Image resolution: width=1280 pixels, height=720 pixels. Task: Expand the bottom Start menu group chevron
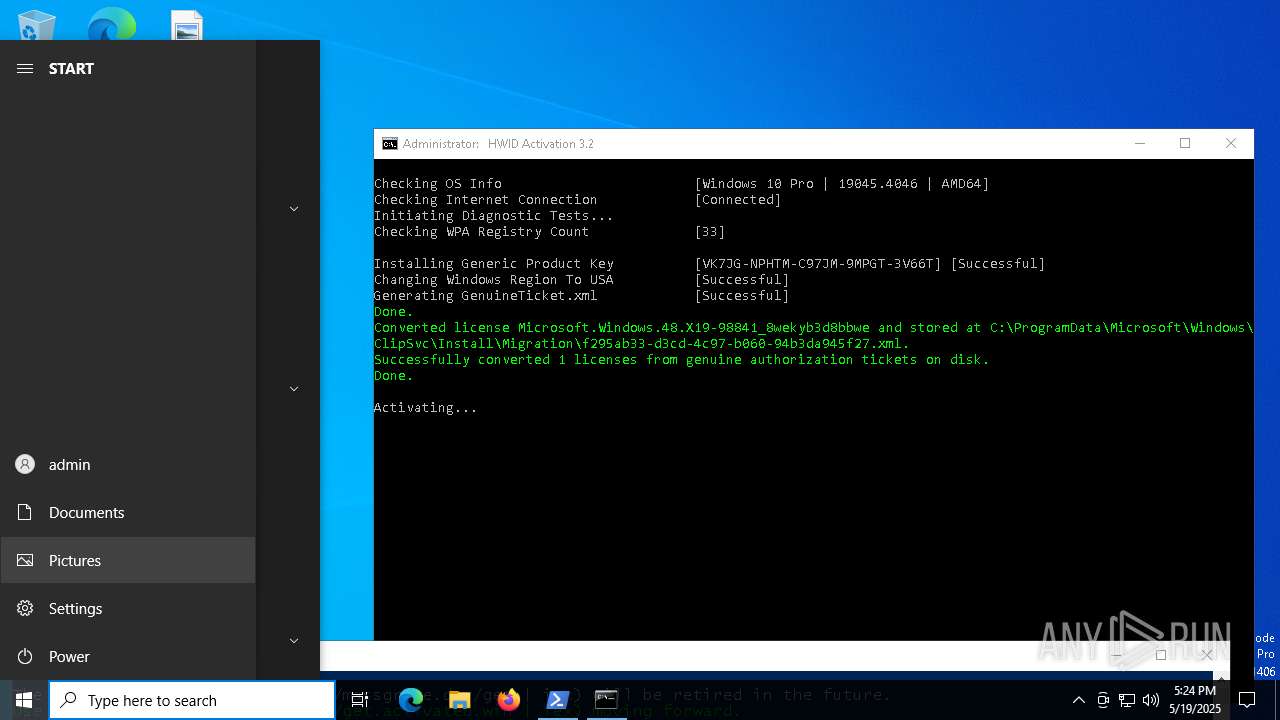[294, 641]
